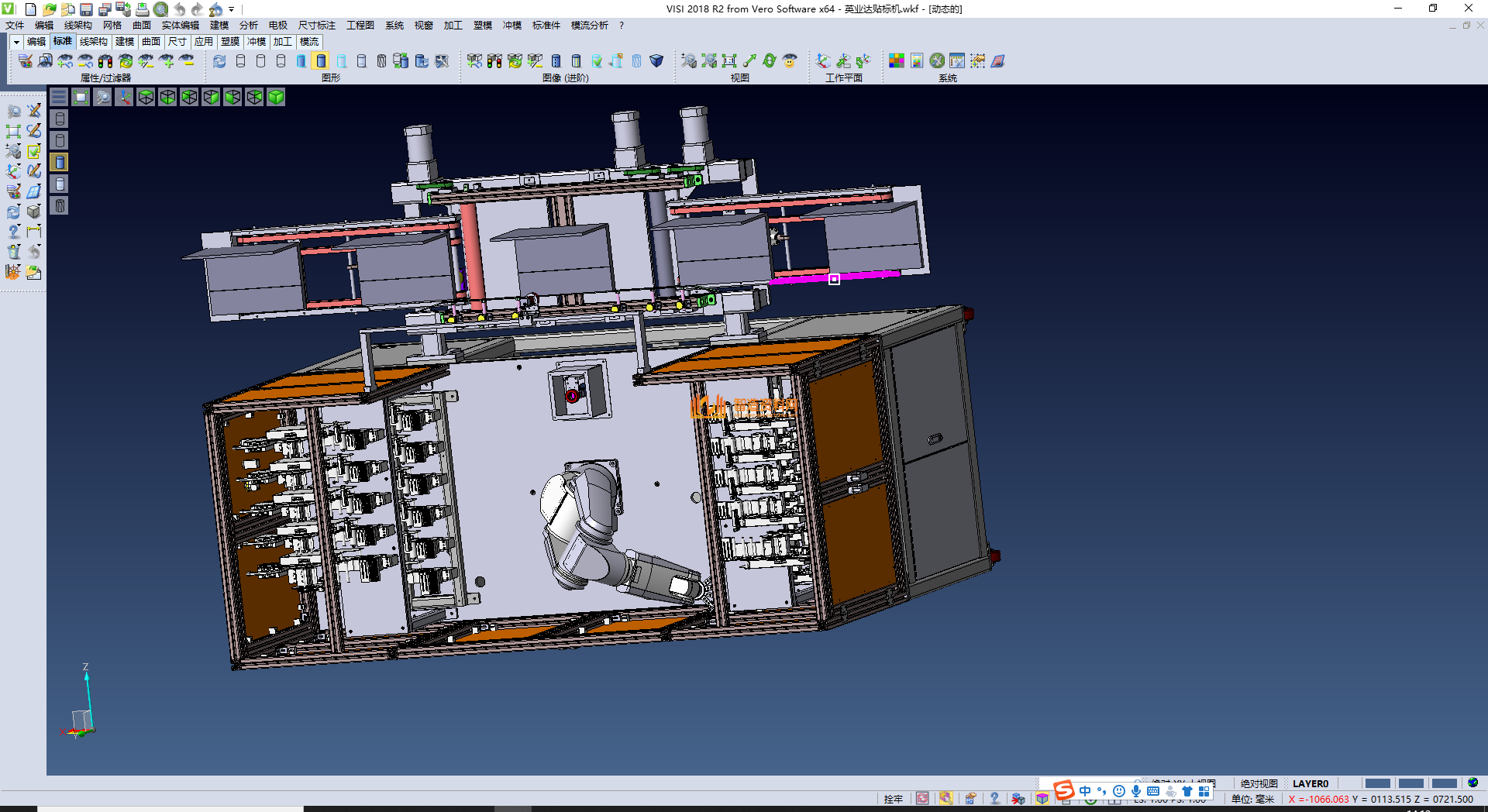The height and width of the screenshot is (812, 1488).
Task: Click the traffic light filter icon
Action: click(105, 60)
